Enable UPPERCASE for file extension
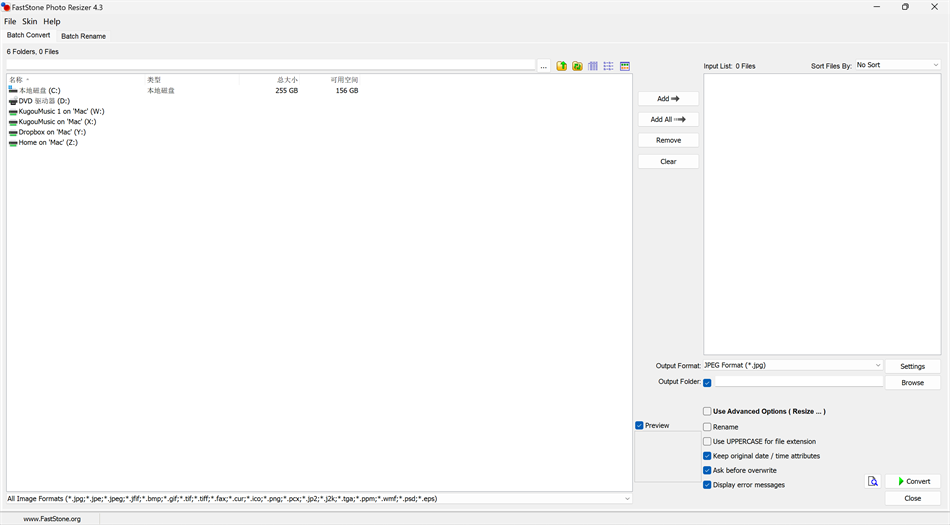 pyautogui.click(x=707, y=441)
